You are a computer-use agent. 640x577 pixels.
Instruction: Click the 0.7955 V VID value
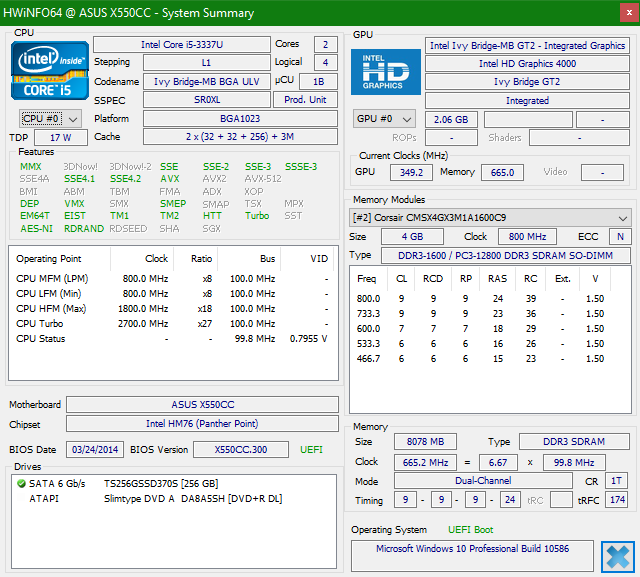(x=309, y=339)
